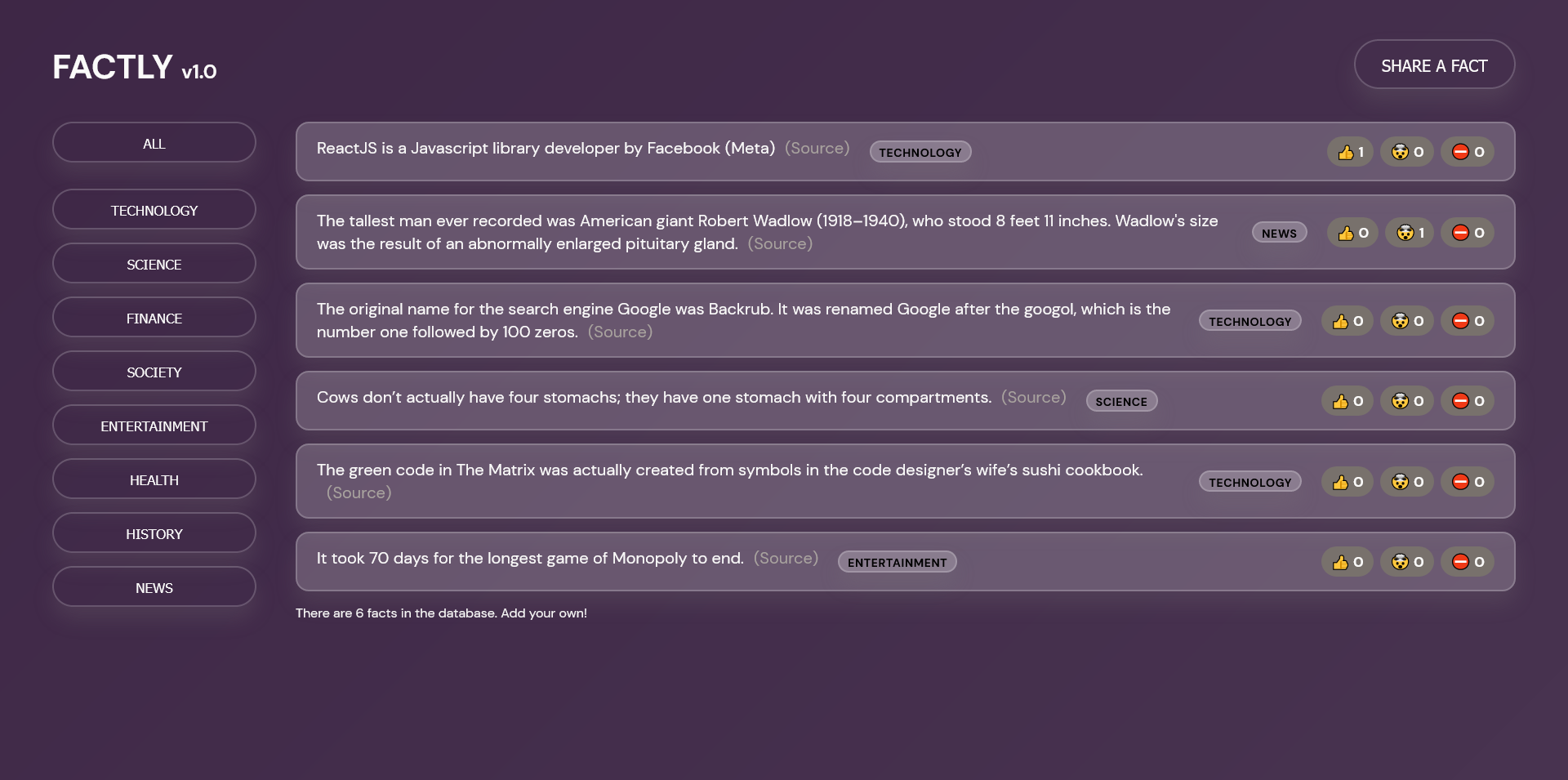The image size is (1568, 780).
Task: Click the mind-blown reaction on the Robert Wadlow fact
Action: (1409, 232)
